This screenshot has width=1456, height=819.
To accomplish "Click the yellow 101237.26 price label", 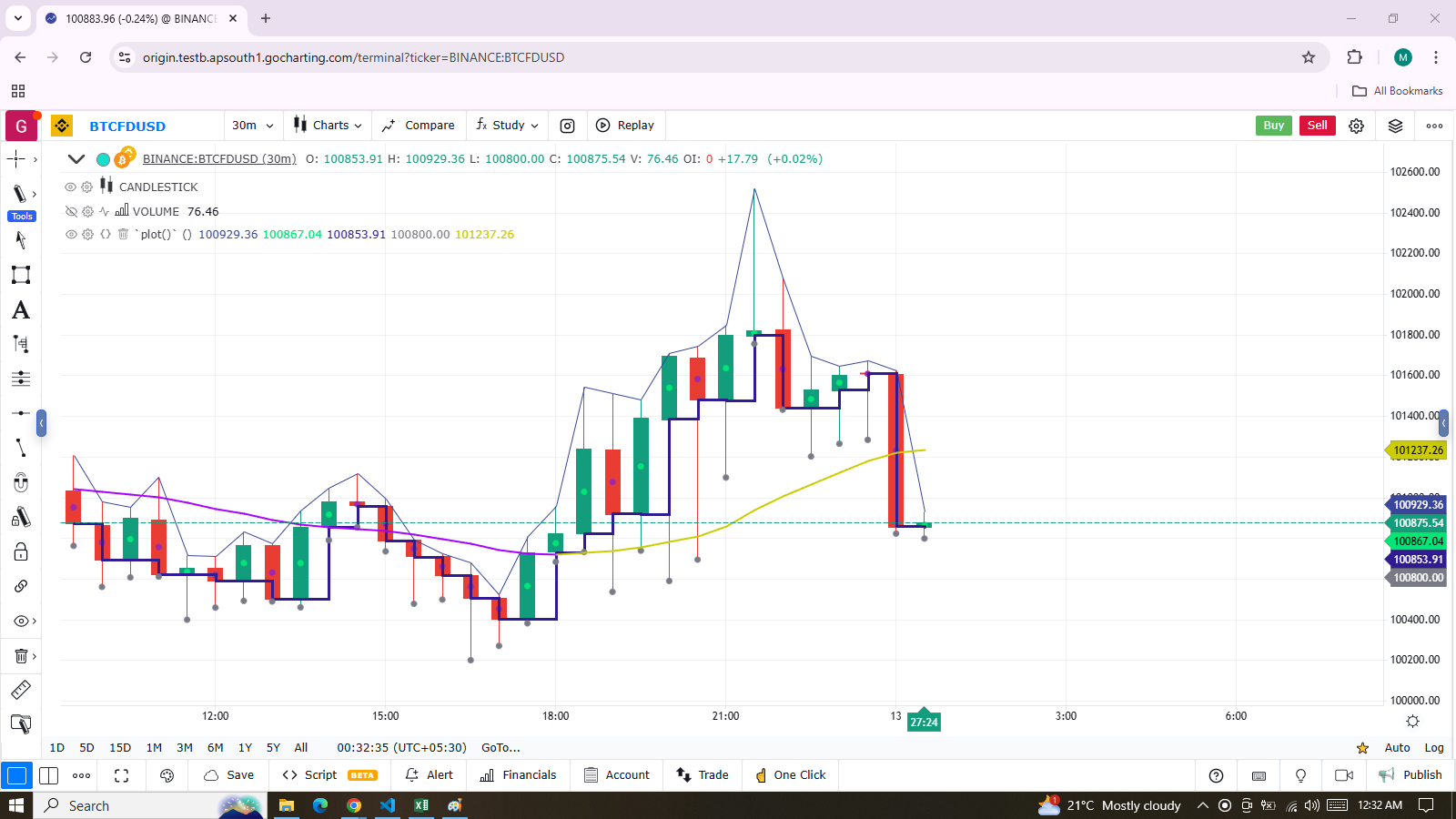I will [x=1418, y=450].
